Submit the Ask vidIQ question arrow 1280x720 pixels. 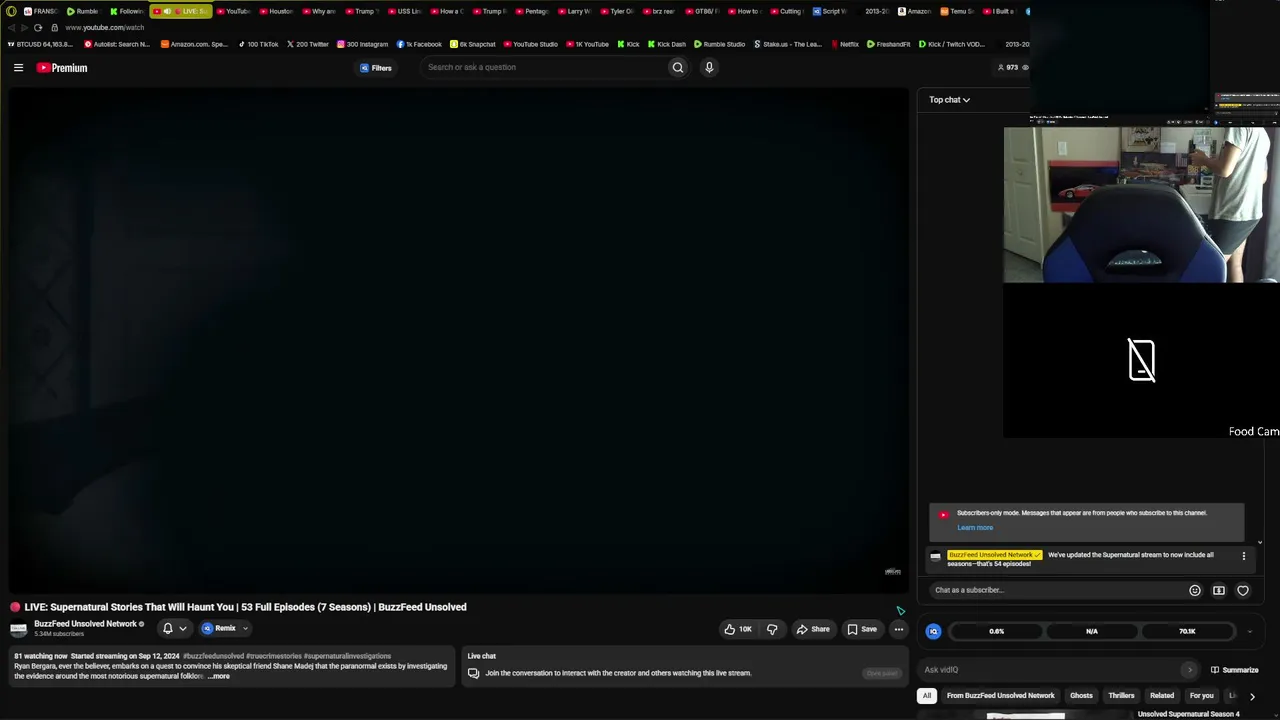pyautogui.click(x=1189, y=670)
